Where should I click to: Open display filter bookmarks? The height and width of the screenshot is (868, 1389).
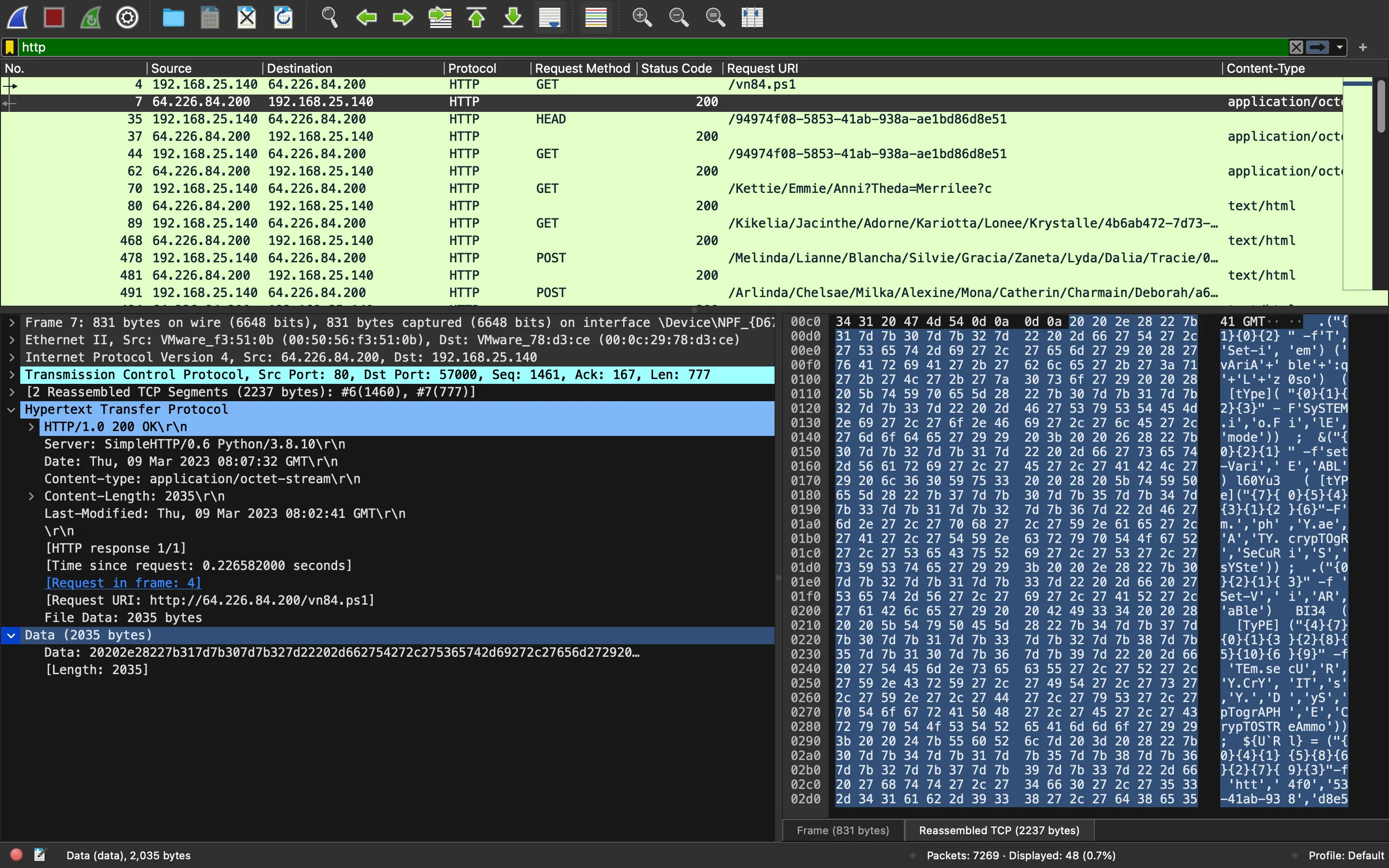point(10,47)
